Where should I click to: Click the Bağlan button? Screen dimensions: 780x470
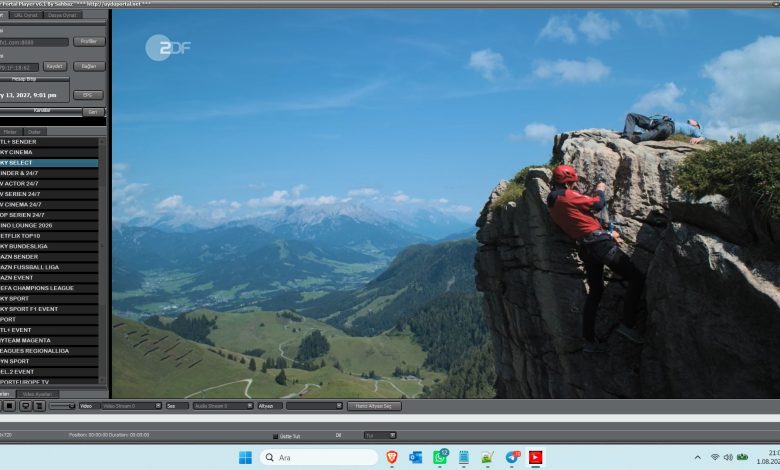[x=89, y=66]
